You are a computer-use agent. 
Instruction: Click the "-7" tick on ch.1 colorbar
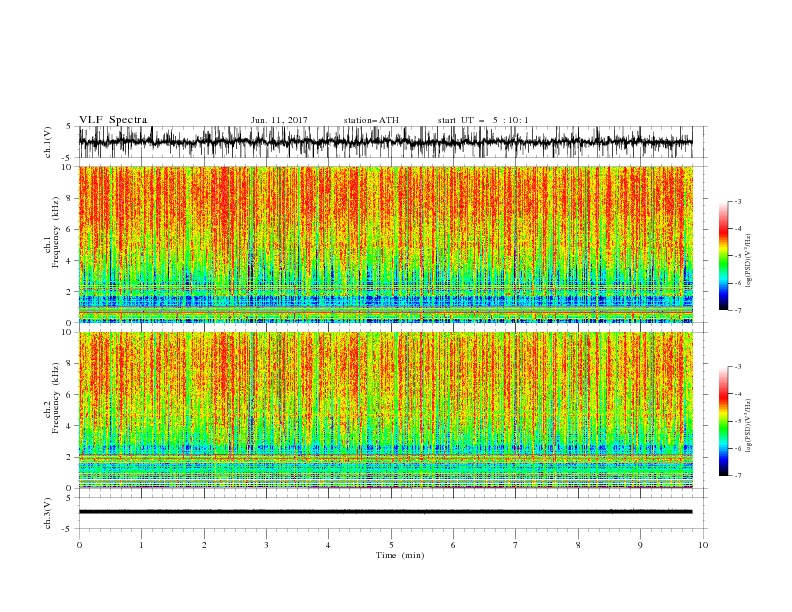(738, 310)
